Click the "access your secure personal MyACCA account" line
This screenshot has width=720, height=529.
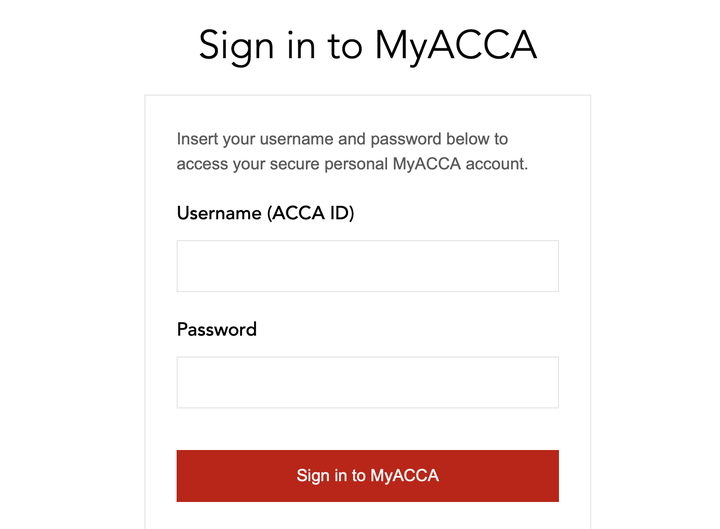pos(352,164)
